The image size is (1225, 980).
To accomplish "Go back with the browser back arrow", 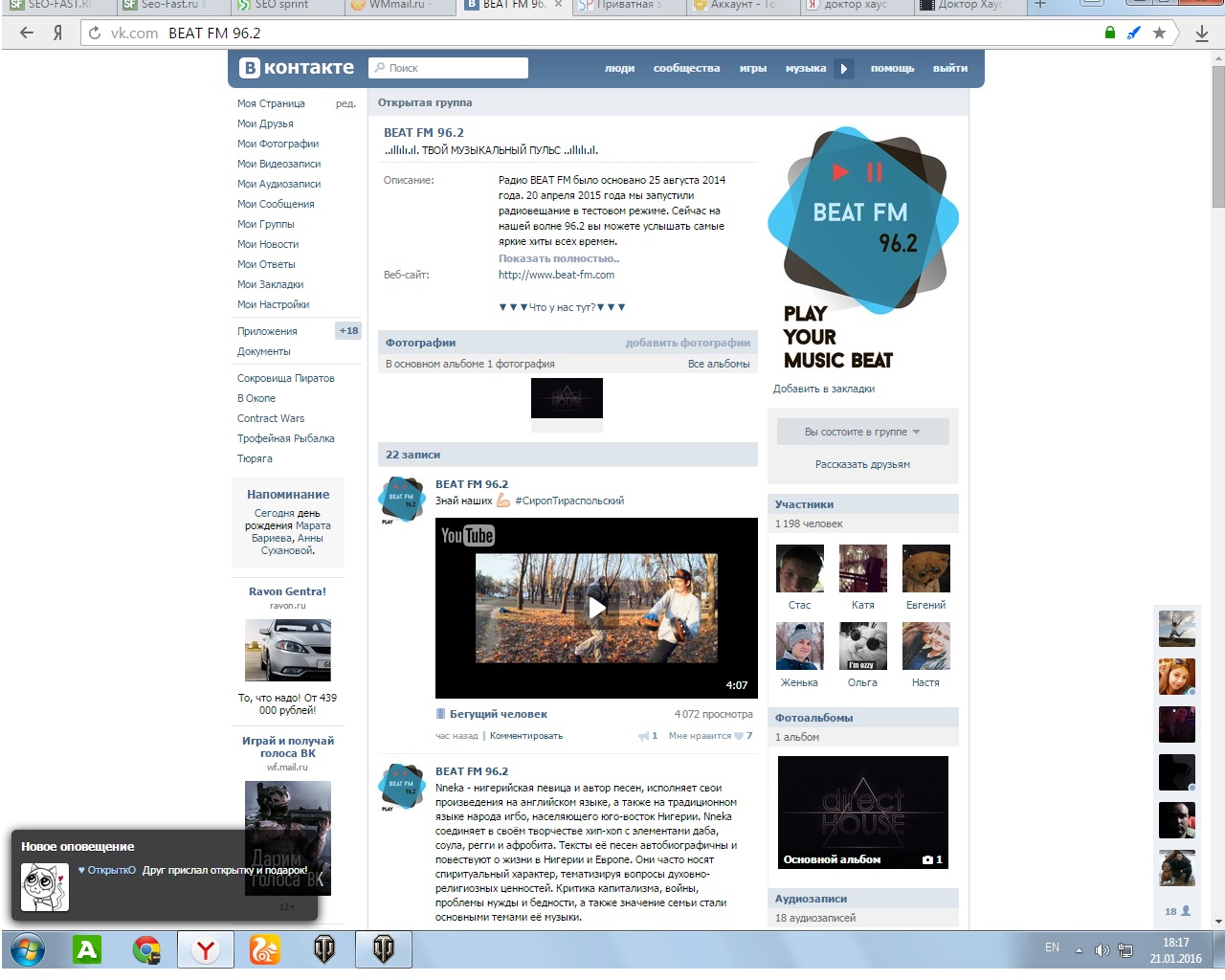I will (27, 33).
